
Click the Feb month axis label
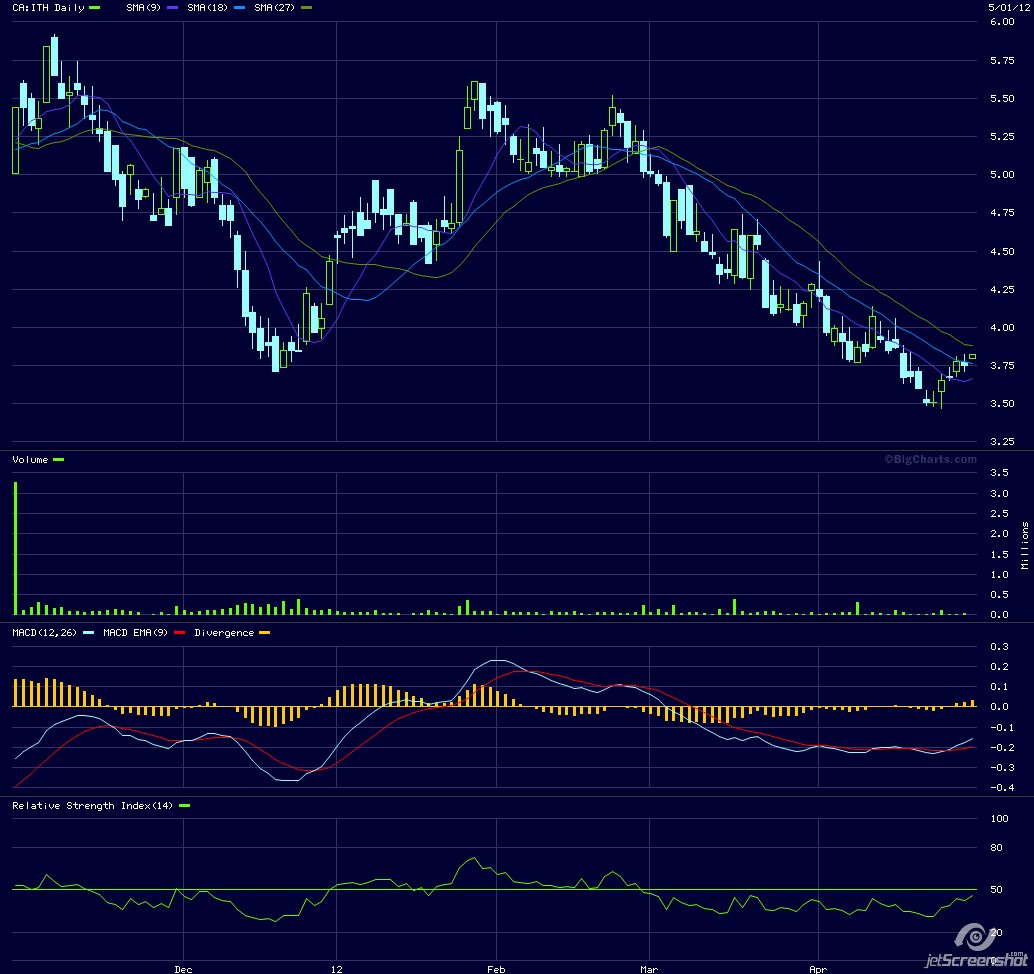point(496,969)
